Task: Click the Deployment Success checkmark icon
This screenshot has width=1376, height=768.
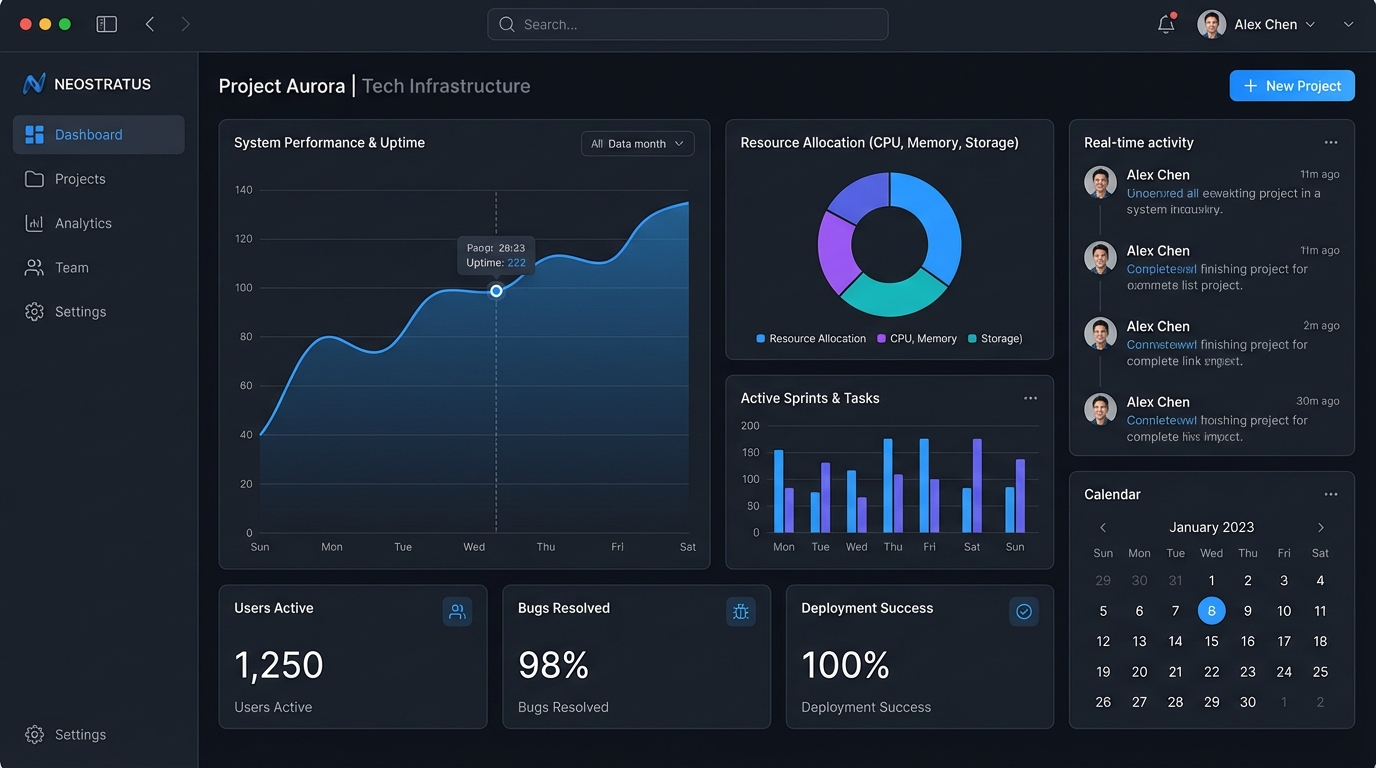Action: tap(1023, 612)
